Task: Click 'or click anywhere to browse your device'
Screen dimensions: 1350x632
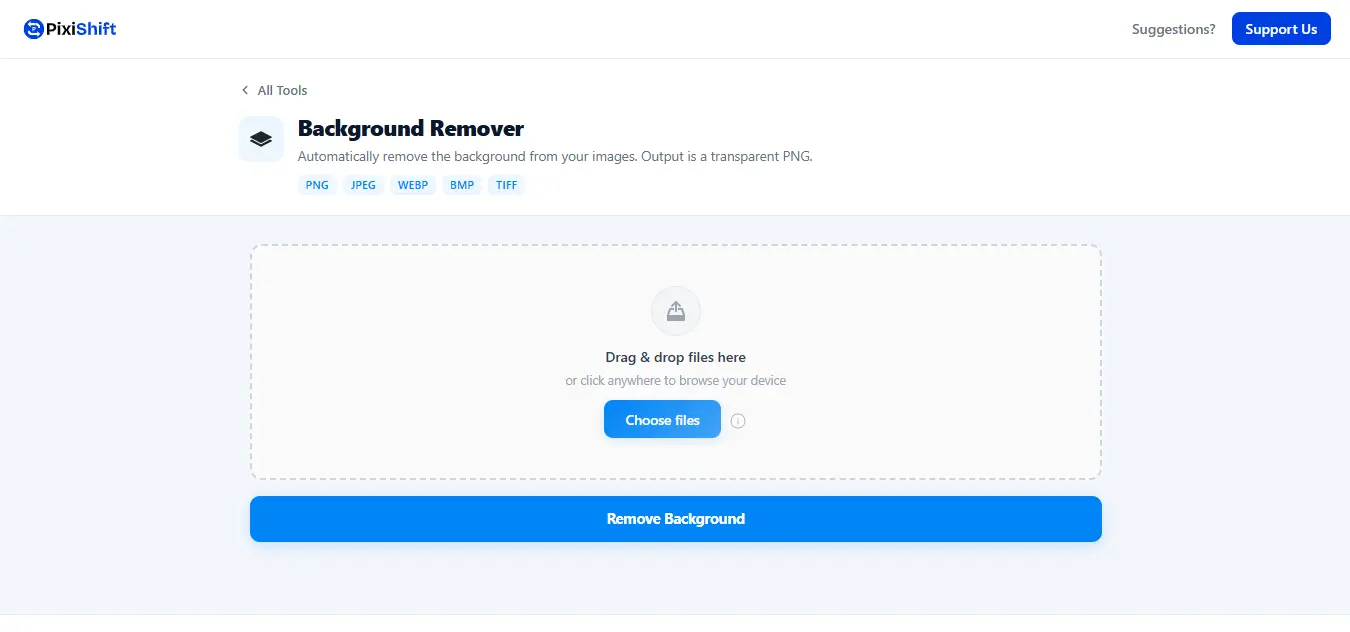Action: pyautogui.click(x=676, y=381)
